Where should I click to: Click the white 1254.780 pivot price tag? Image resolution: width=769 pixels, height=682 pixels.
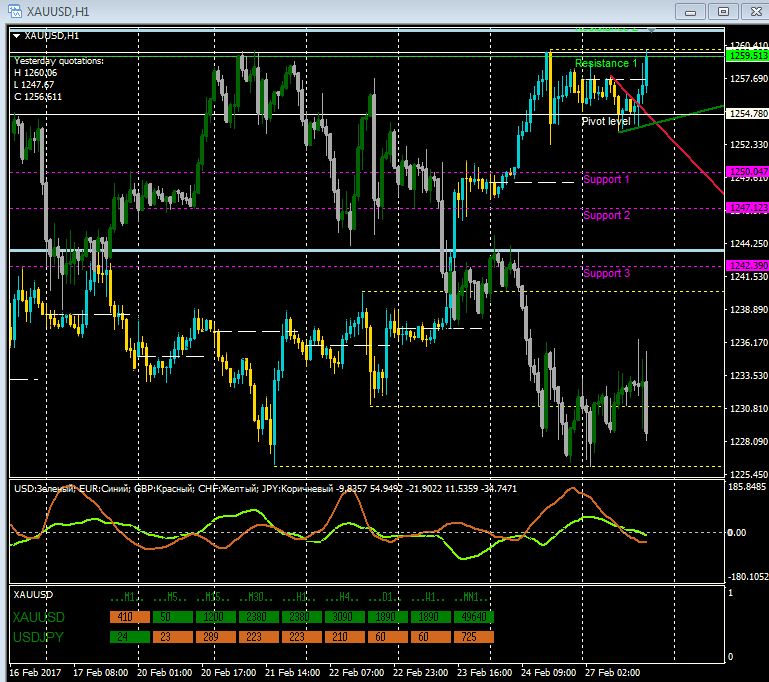(747, 113)
